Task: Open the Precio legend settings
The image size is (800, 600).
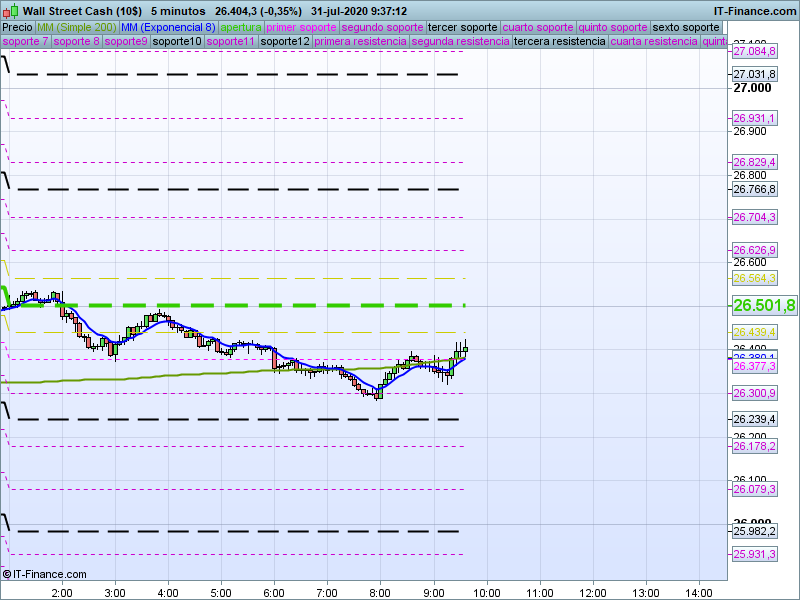Action: click(x=17, y=27)
